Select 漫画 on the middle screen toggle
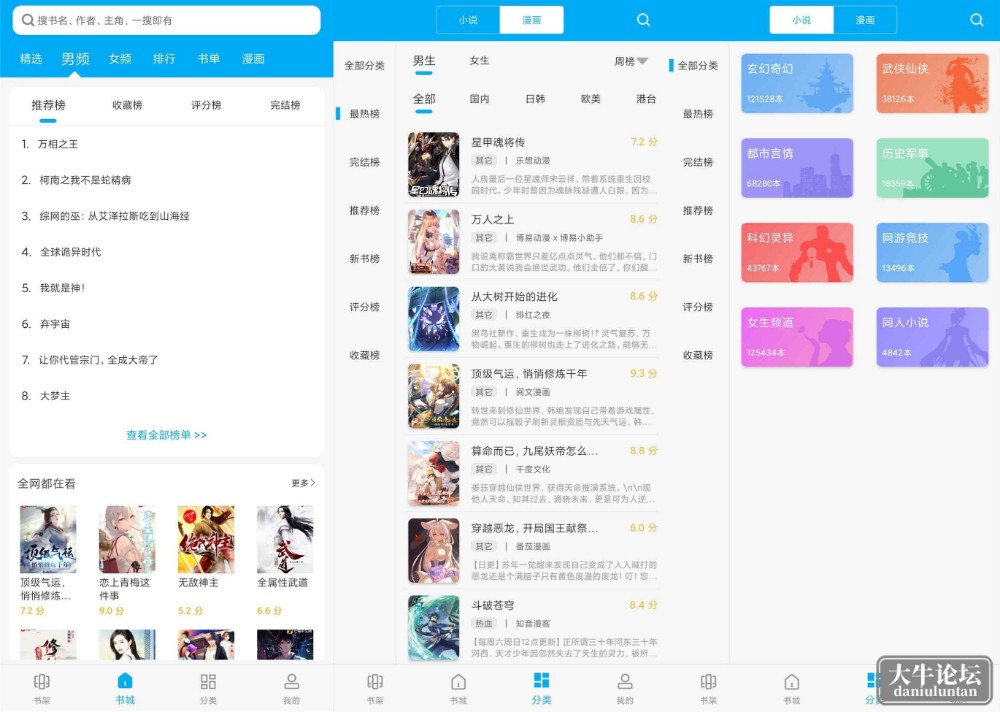Viewport: 1000px width, 712px height. pyautogui.click(x=532, y=20)
